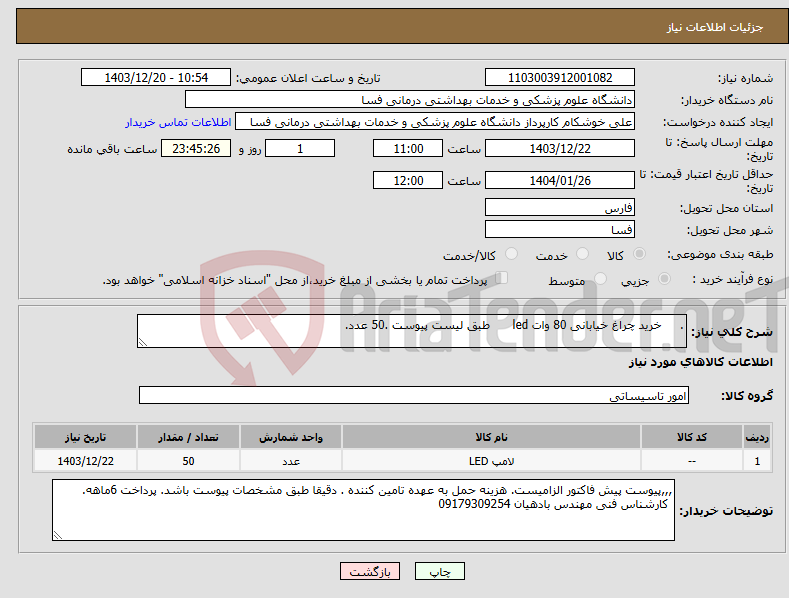Click the table date cell 1403/12/22
Screen dimensions: 789x598
pos(85,461)
